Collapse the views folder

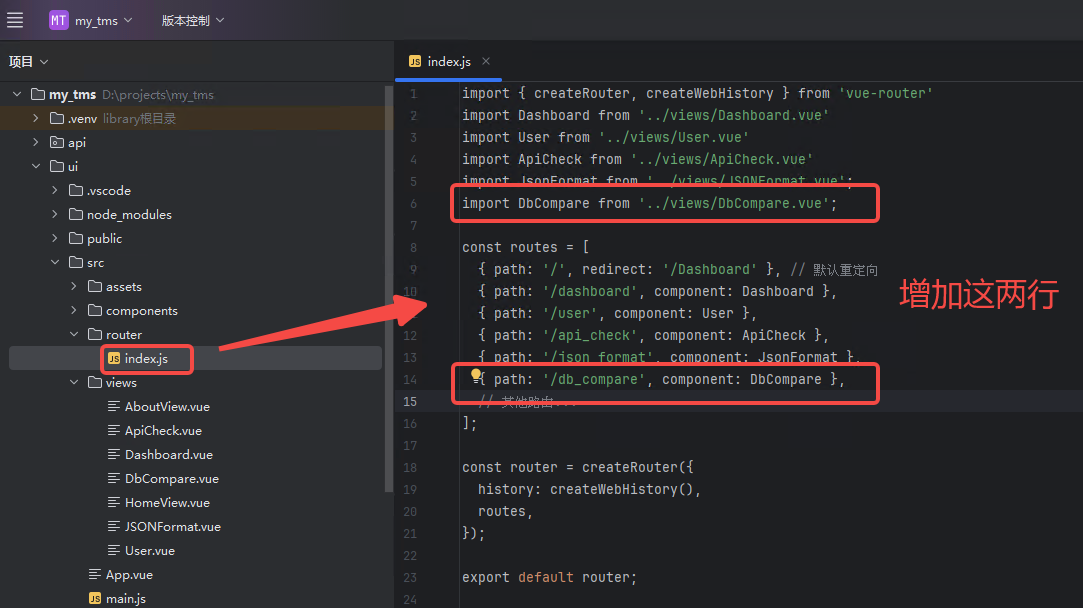(74, 383)
